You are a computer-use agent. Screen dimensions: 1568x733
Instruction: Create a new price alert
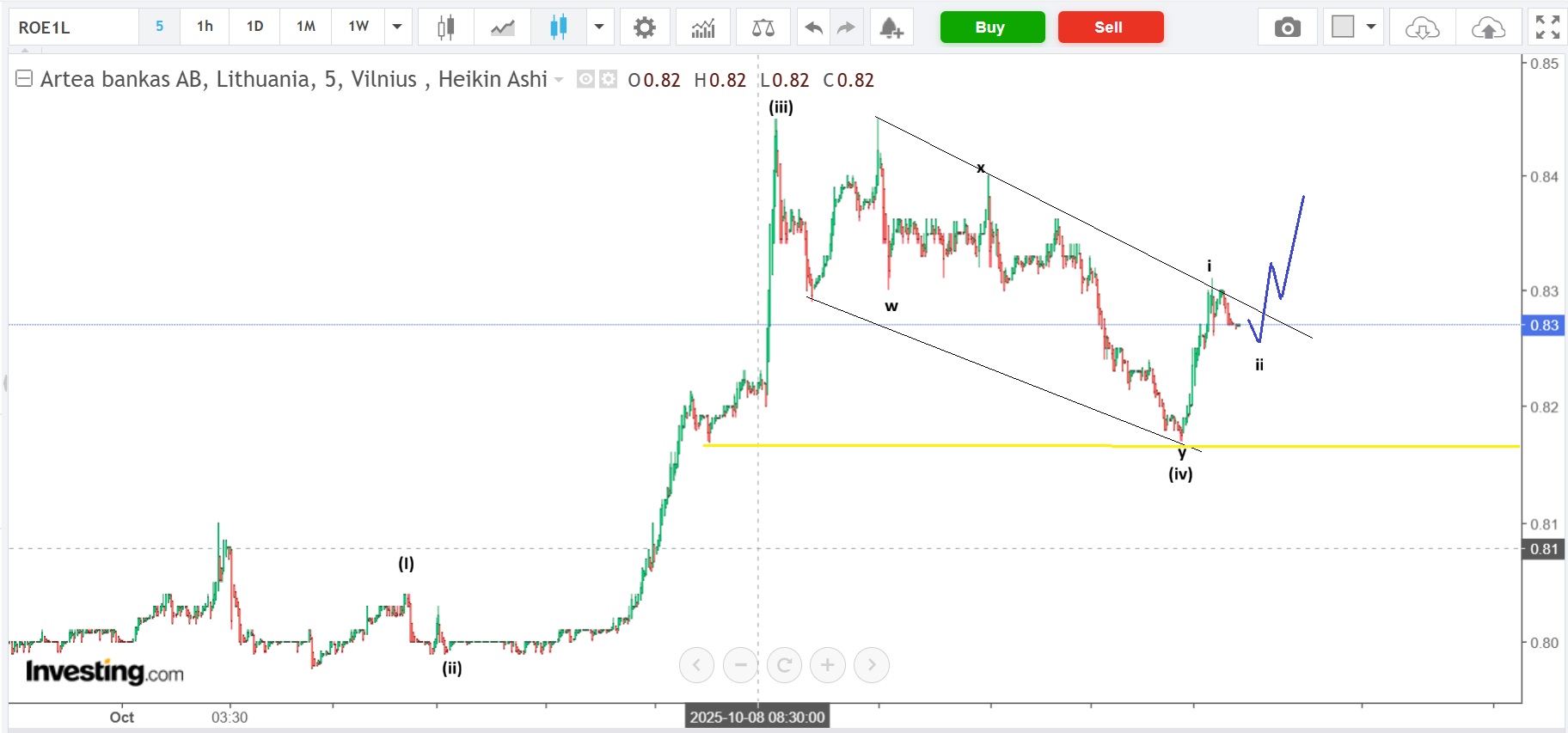click(891, 27)
